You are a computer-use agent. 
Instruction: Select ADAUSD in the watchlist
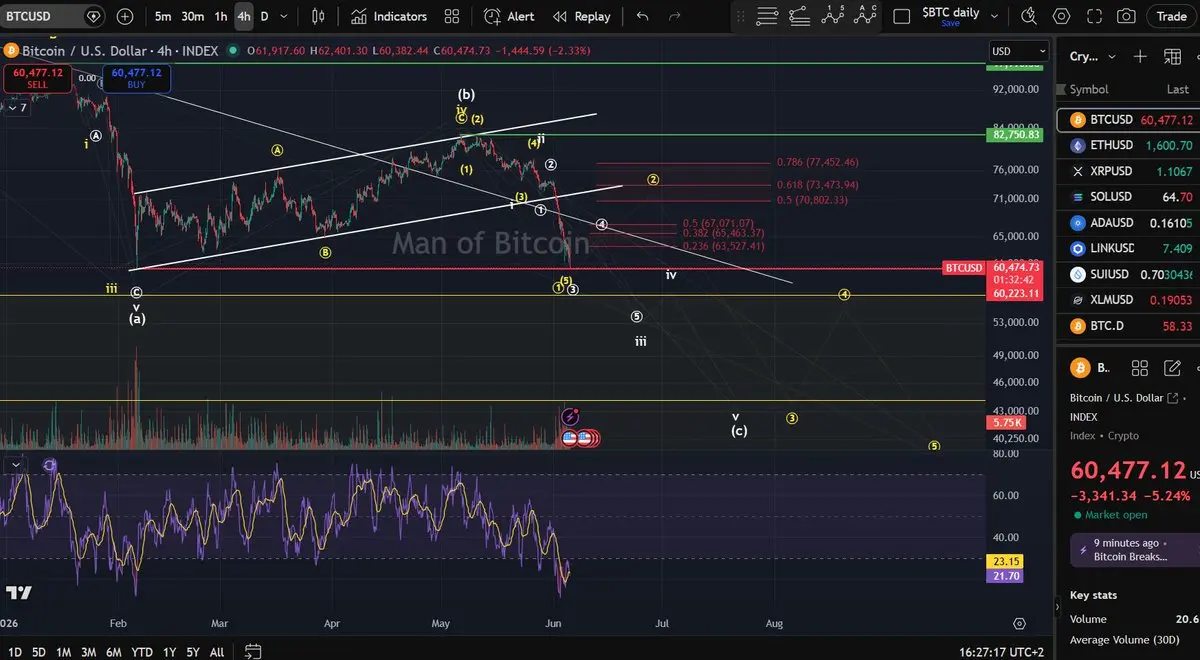pyautogui.click(x=1130, y=222)
